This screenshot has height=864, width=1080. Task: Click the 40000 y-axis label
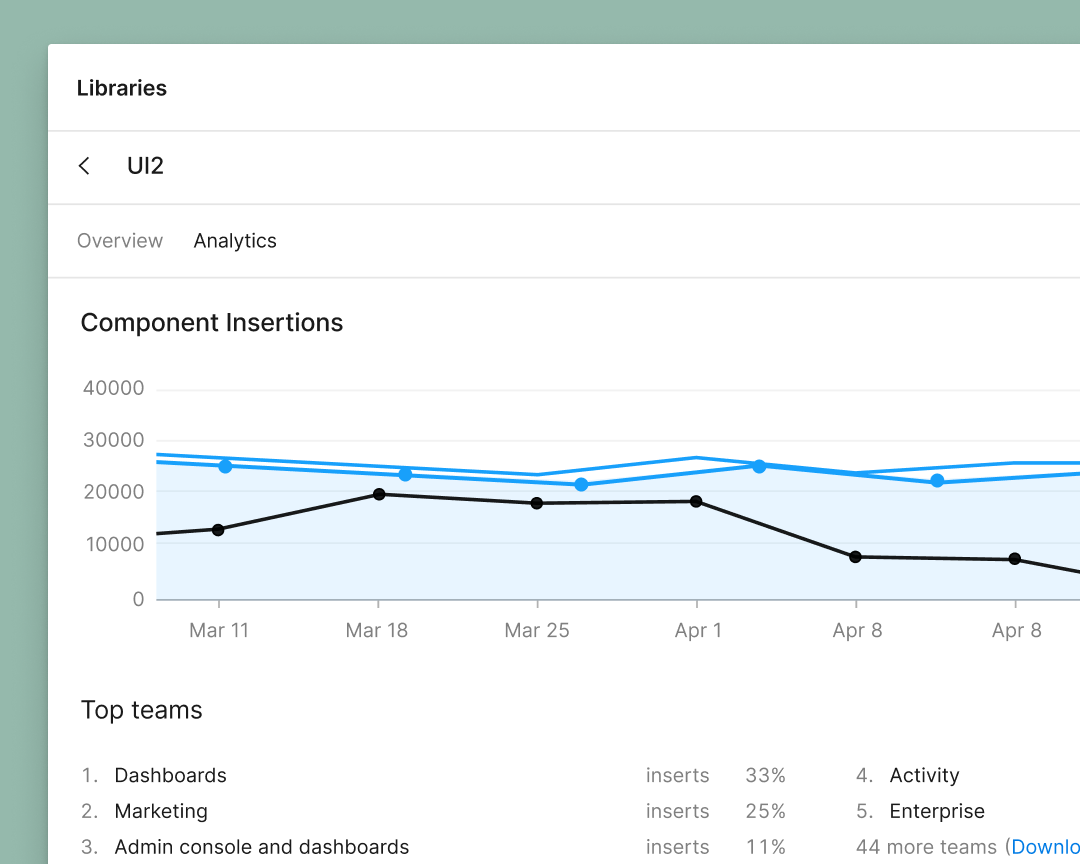coord(113,388)
